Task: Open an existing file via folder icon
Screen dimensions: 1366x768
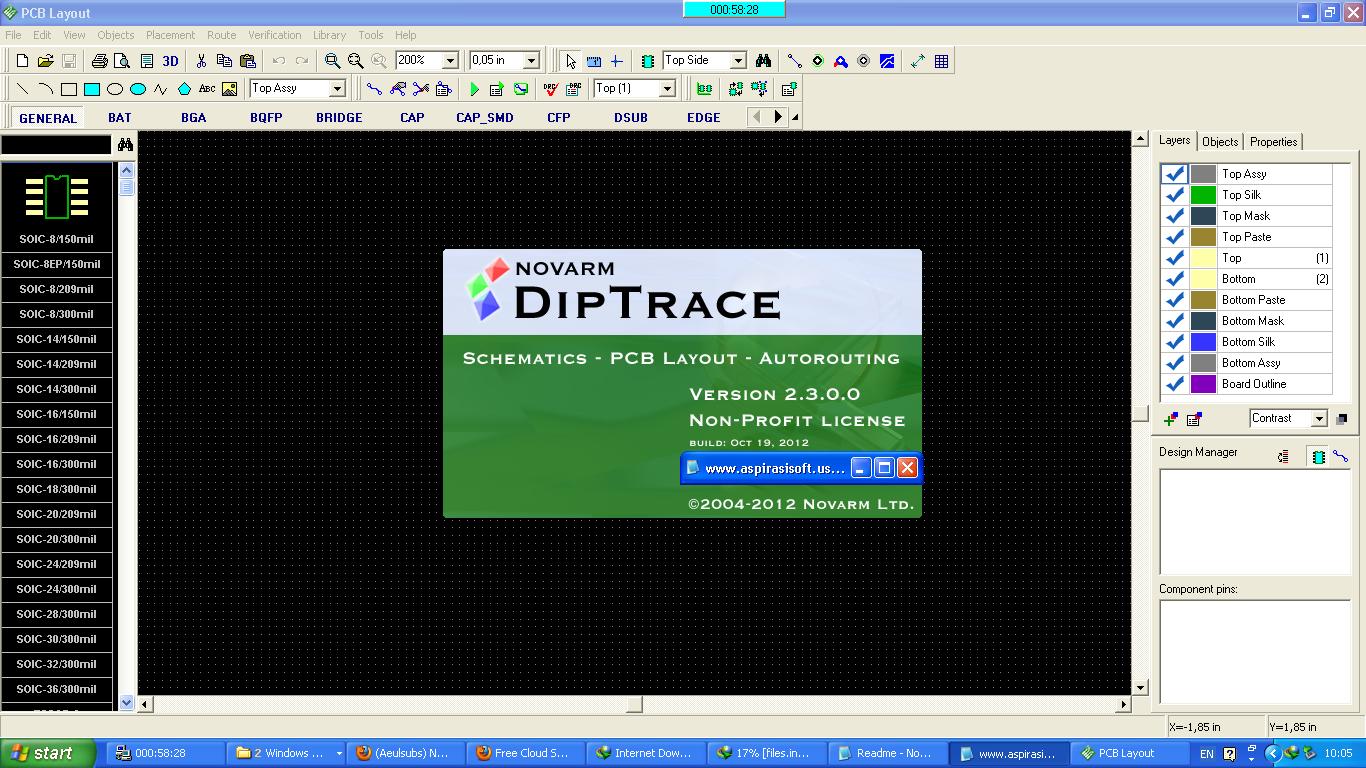Action: (x=45, y=61)
